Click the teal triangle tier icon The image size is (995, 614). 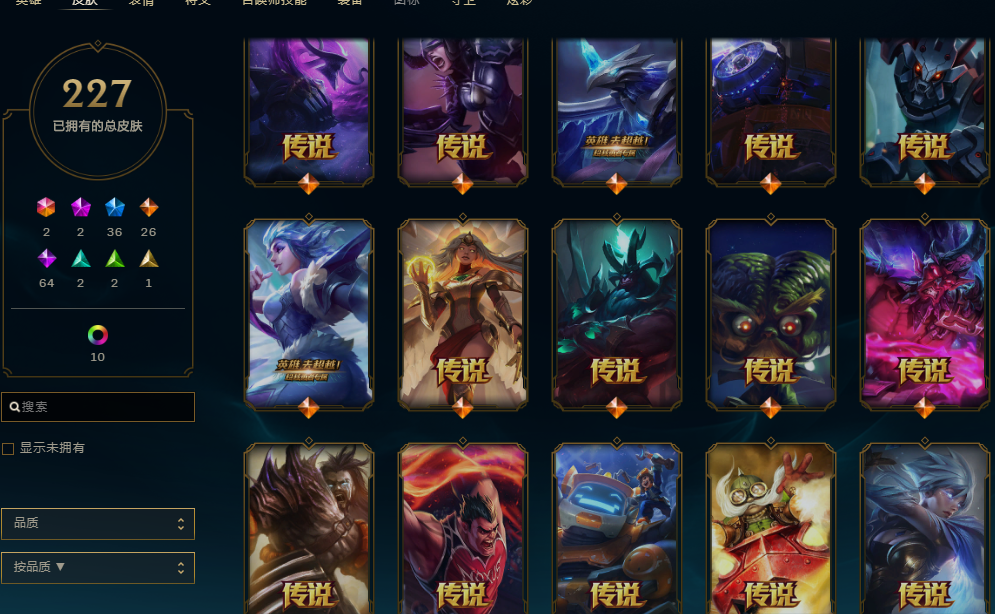(x=81, y=258)
